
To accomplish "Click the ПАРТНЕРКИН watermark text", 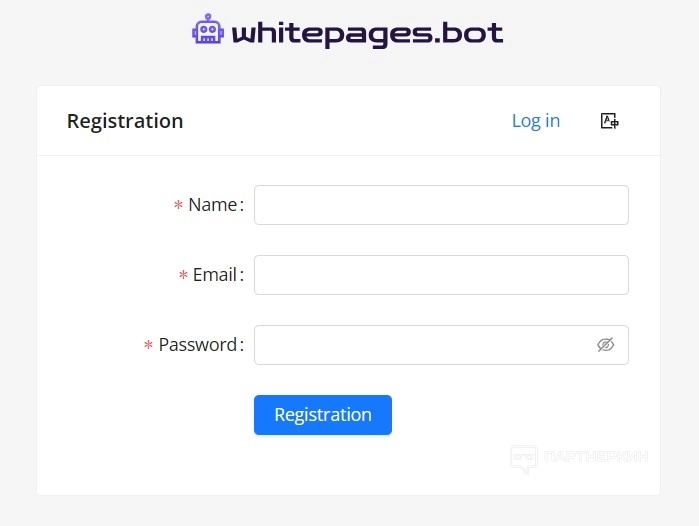I will (x=596, y=457).
